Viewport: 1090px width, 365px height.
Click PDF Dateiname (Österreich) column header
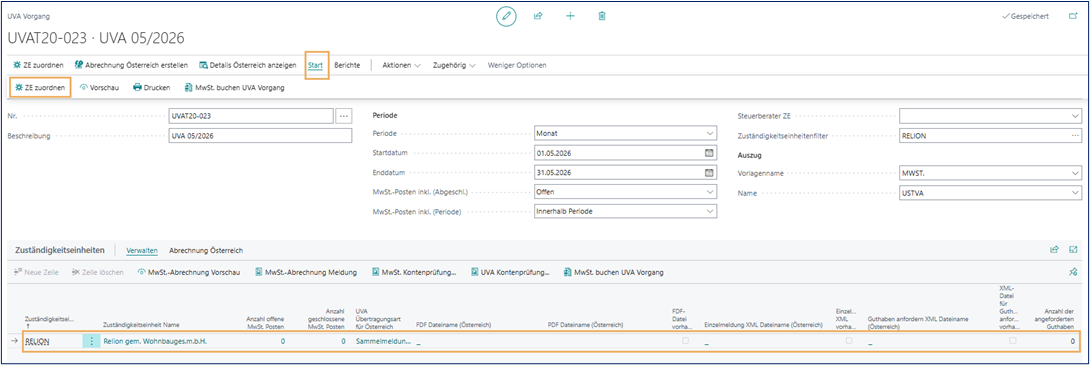(585, 325)
